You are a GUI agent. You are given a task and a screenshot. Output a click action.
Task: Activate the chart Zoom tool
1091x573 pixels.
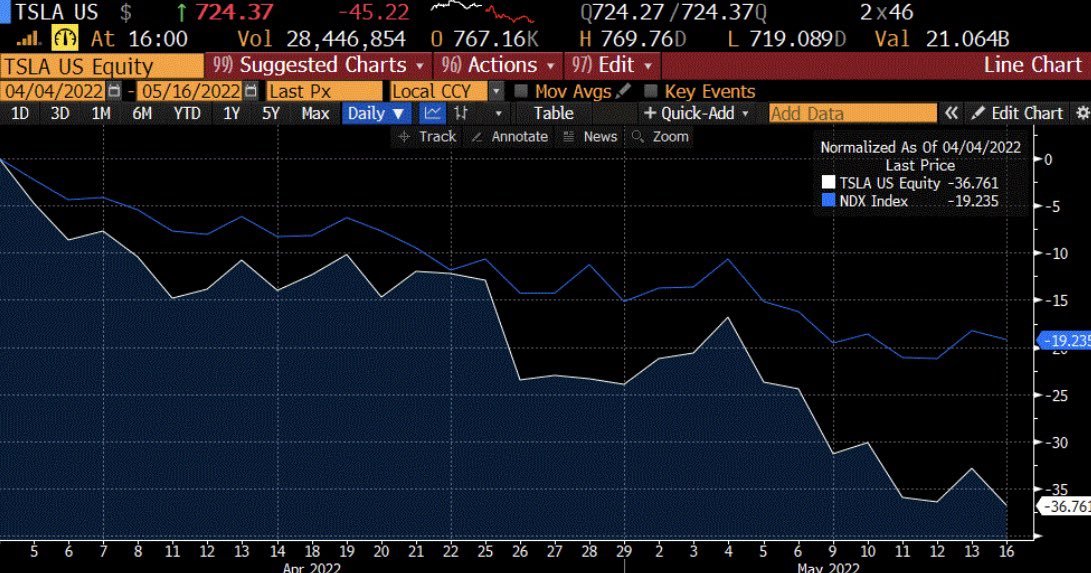tap(660, 136)
